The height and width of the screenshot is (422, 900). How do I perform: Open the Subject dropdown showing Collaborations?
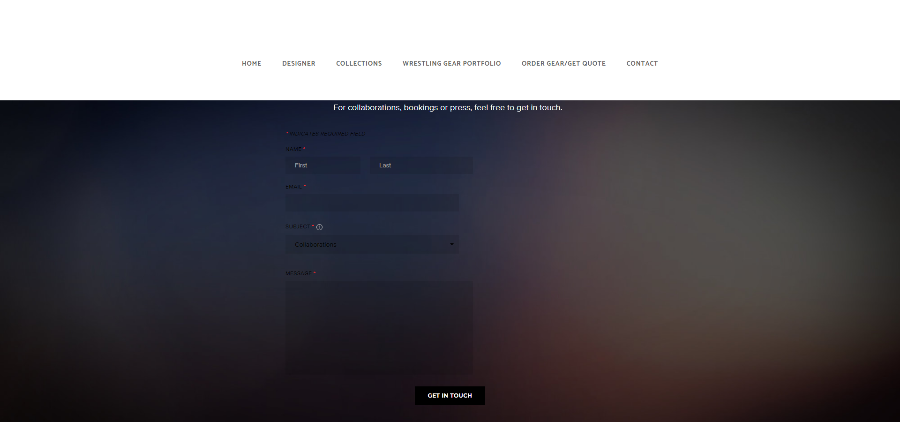point(372,245)
